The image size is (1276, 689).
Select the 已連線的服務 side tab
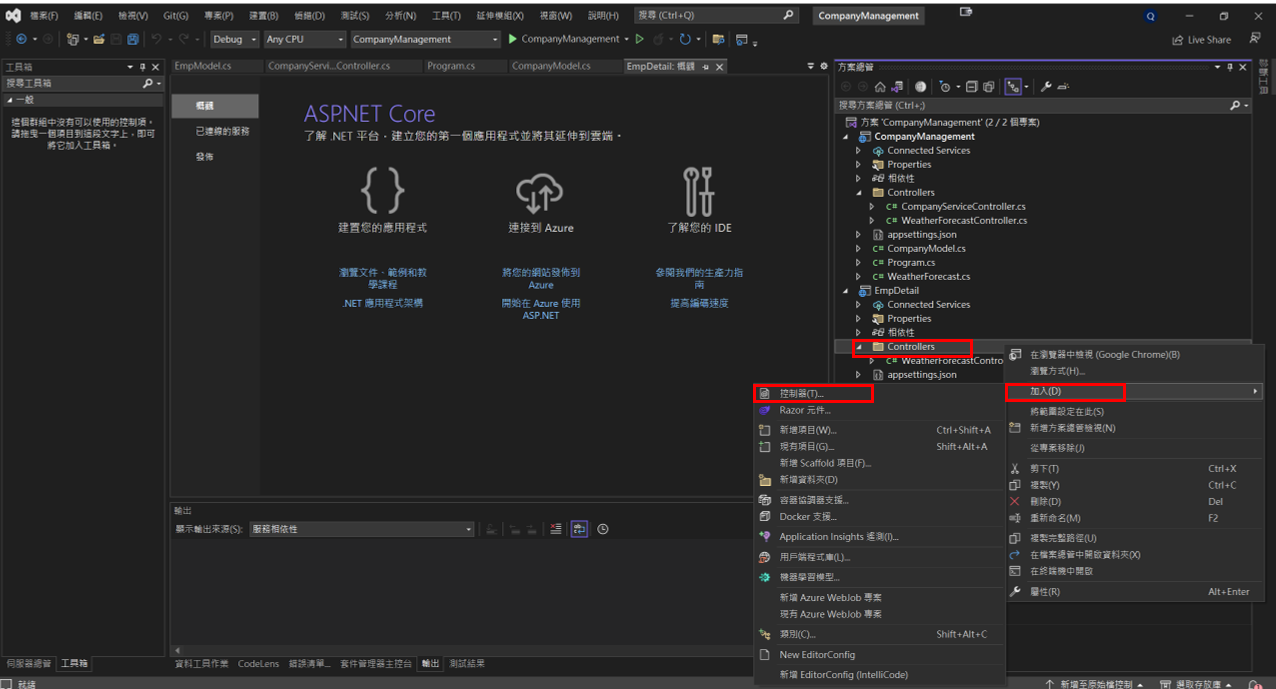click(x=222, y=131)
